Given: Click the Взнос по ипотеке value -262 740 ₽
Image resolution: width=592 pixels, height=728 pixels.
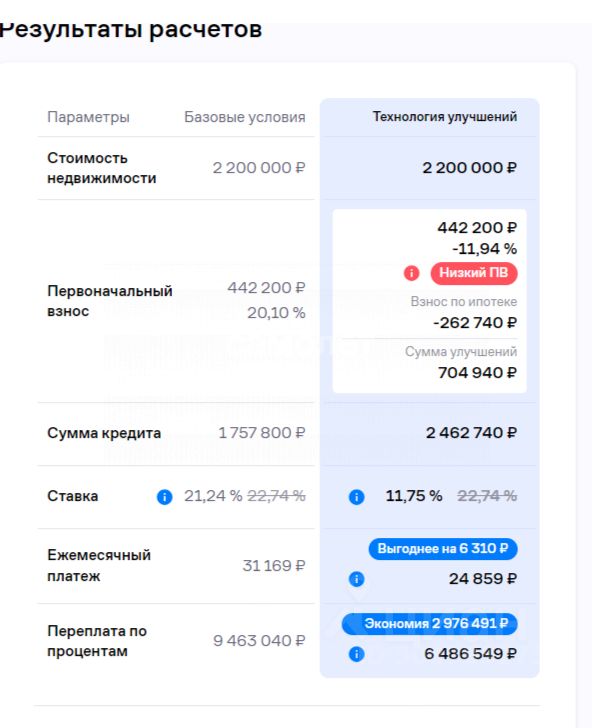Looking at the screenshot, I should pyautogui.click(x=475, y=323).
